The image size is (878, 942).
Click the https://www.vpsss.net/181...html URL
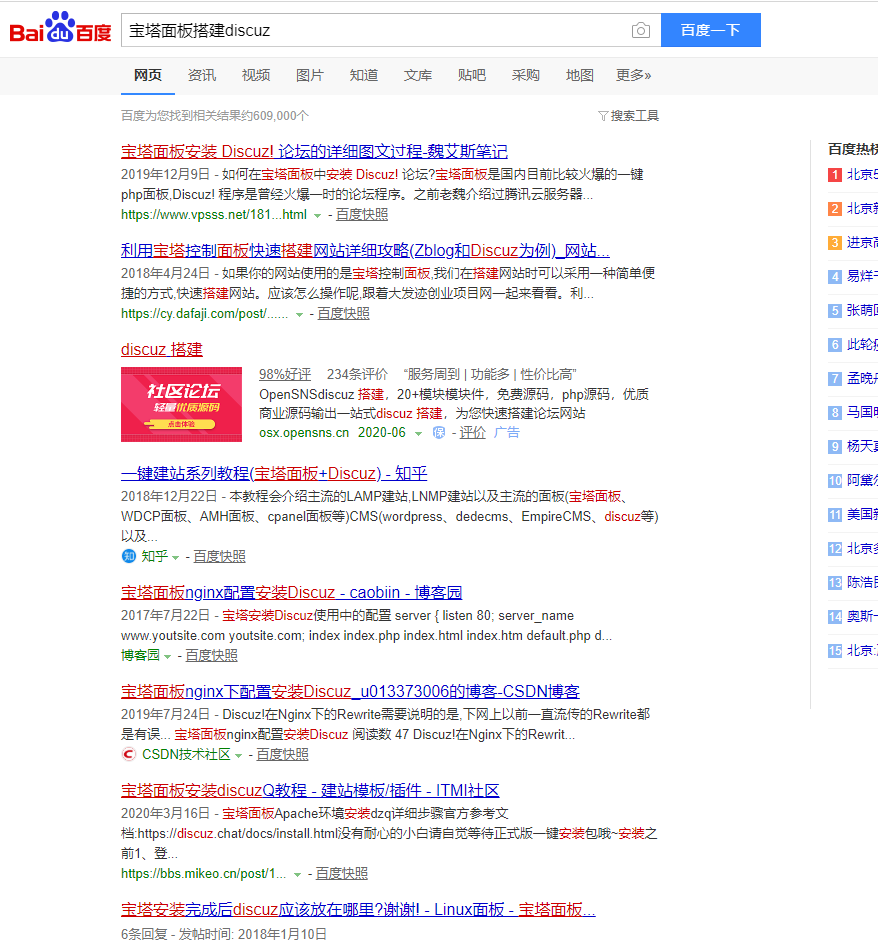click(x=214, y=214)
